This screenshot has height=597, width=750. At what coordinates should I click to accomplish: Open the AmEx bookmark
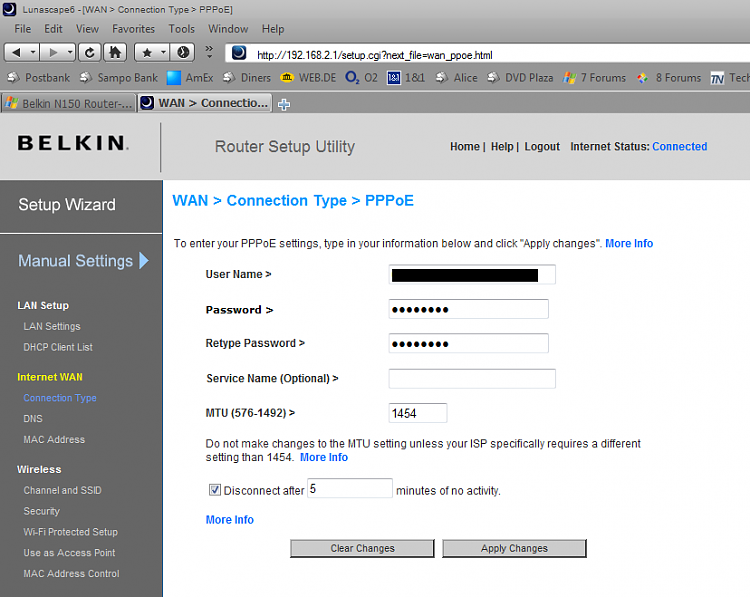tap(190, 77)
